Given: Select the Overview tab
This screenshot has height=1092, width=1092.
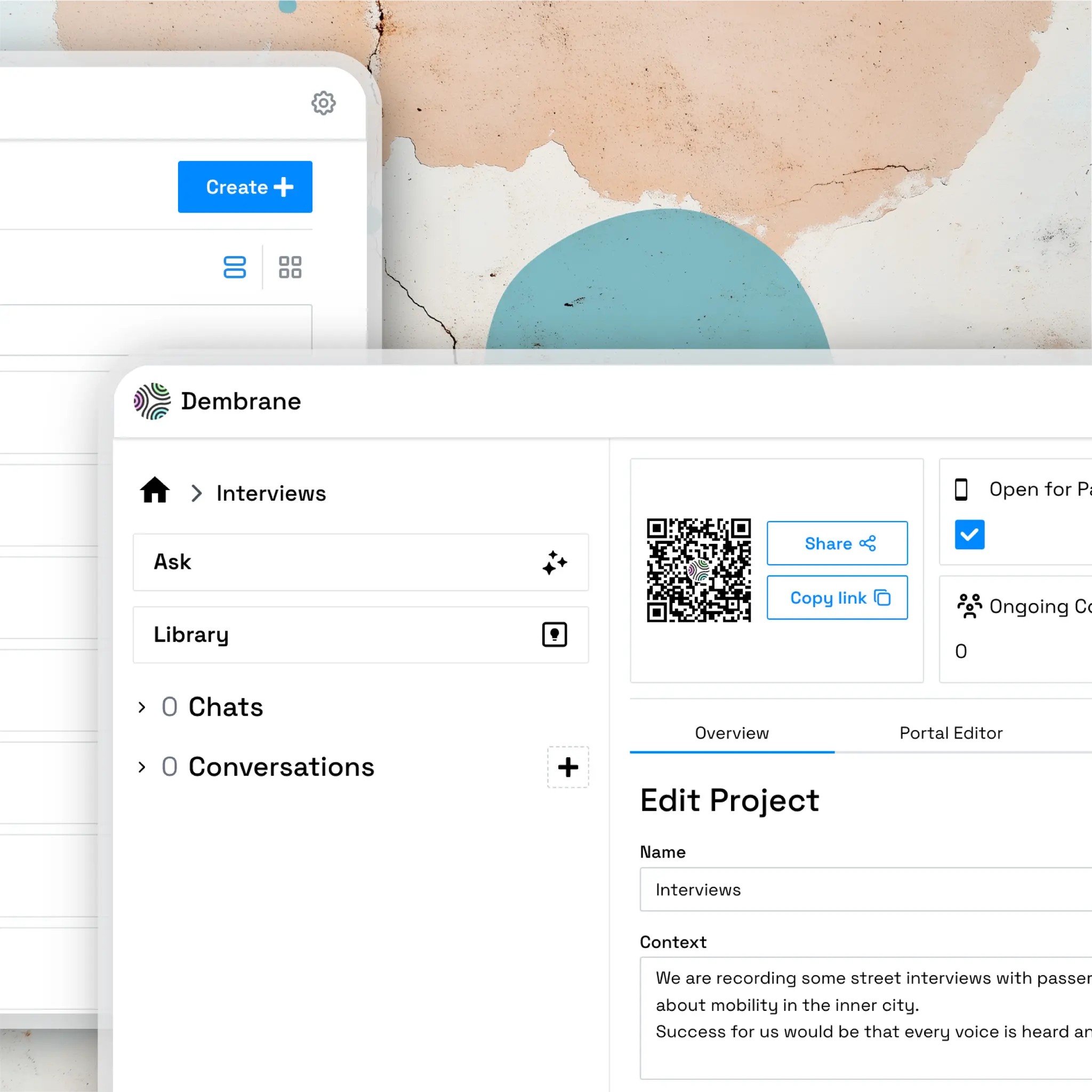Looking at the screenshot, I should (x=732, y=733).
